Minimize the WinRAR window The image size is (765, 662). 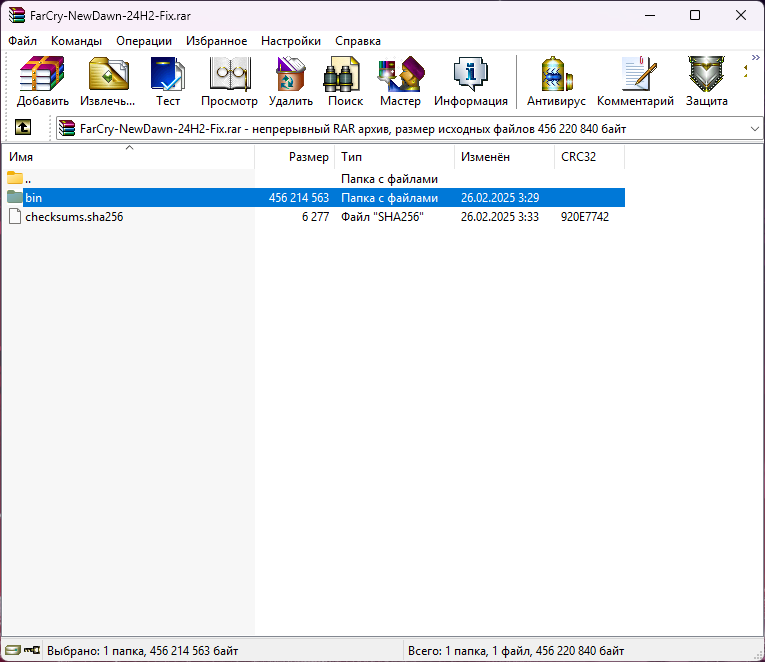(650, 15)
